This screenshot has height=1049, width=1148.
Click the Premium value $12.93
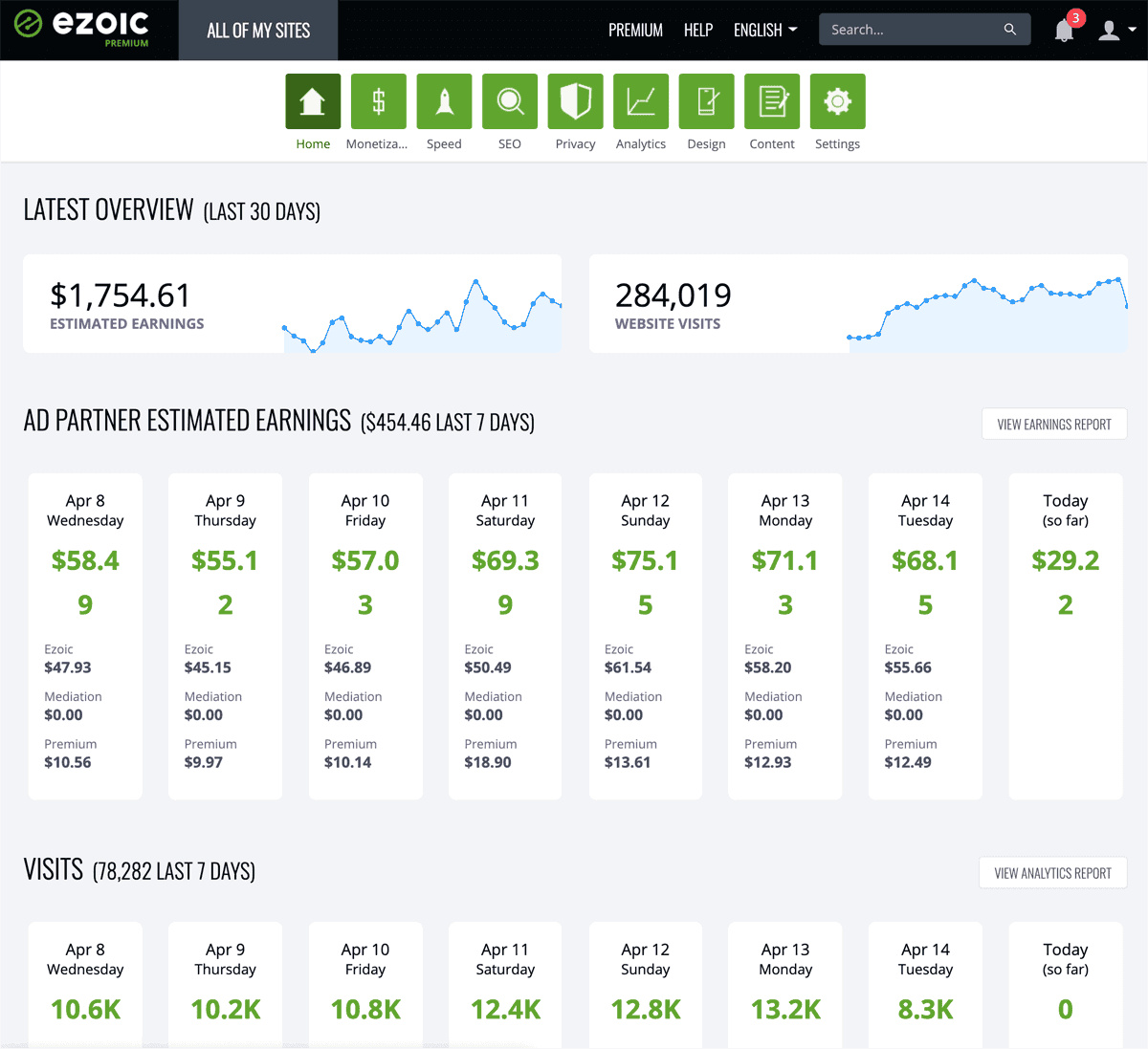(768, 762)
